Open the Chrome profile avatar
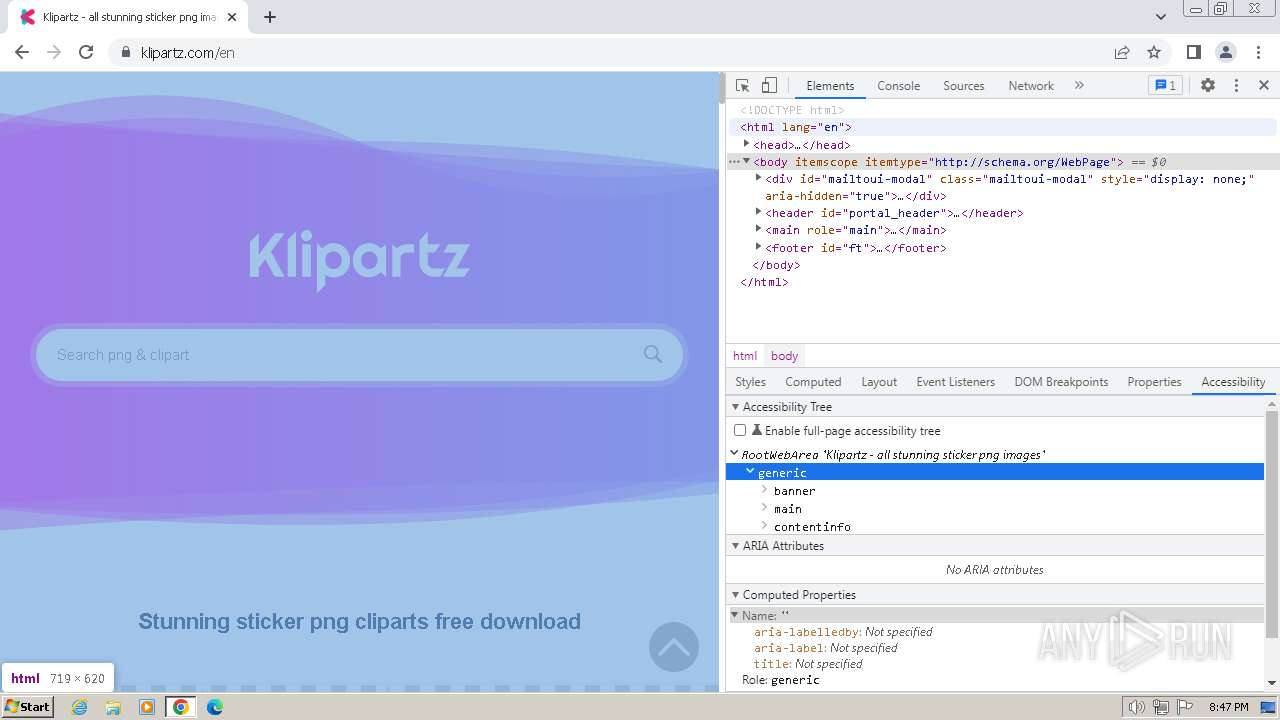 1226,52
